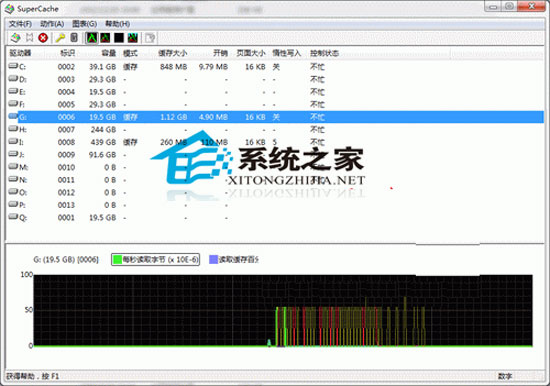Click the green legend color swatch
The image size is (550, 386).
(118, 259)
